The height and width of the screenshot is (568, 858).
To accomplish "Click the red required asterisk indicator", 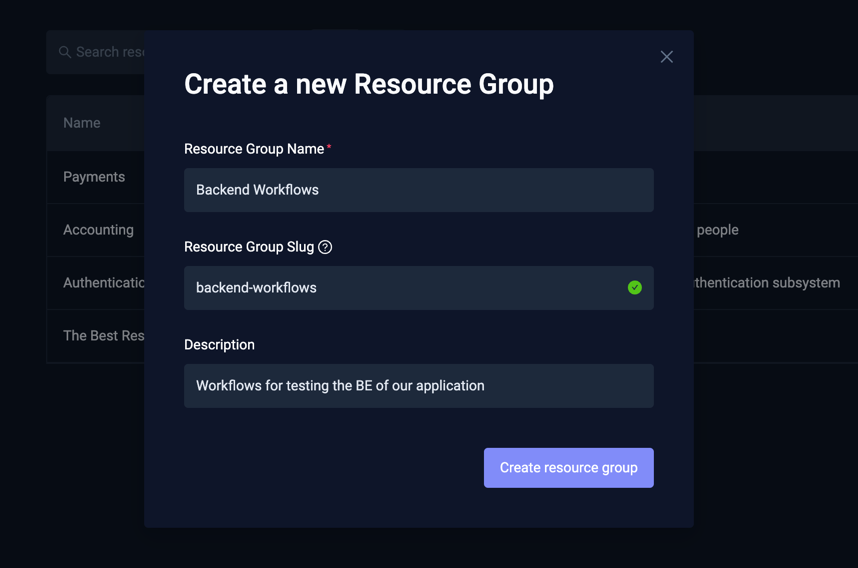I will (329, 148).
